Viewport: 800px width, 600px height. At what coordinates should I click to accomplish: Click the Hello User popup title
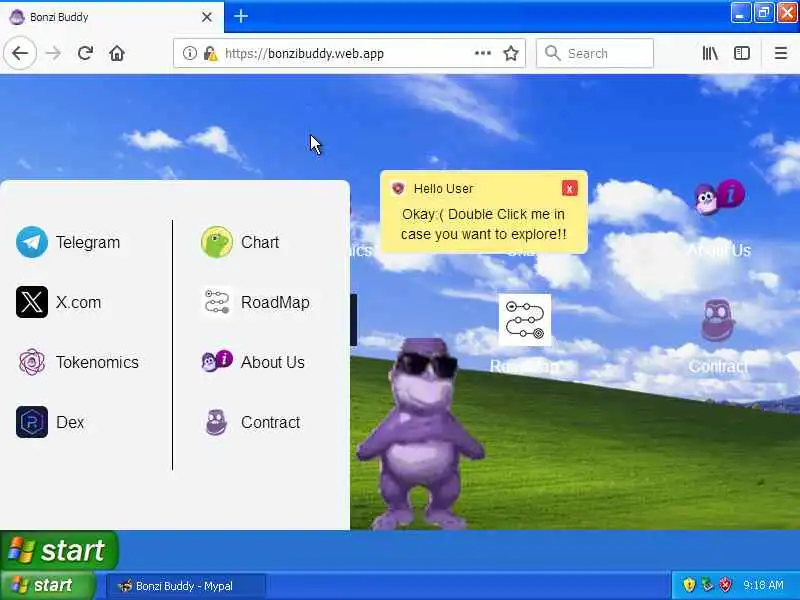(443, 189)
